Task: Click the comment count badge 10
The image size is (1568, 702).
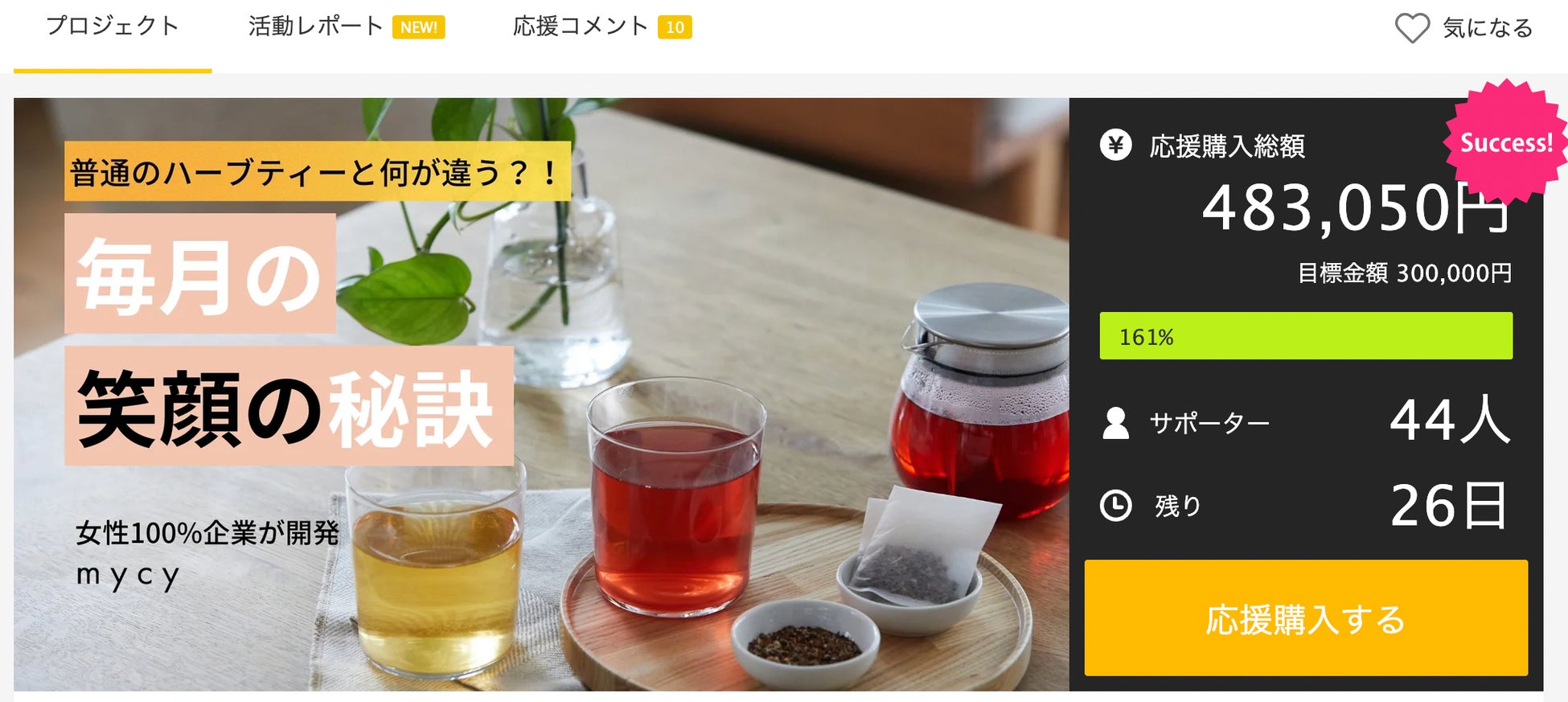Action: pos(675,27)
